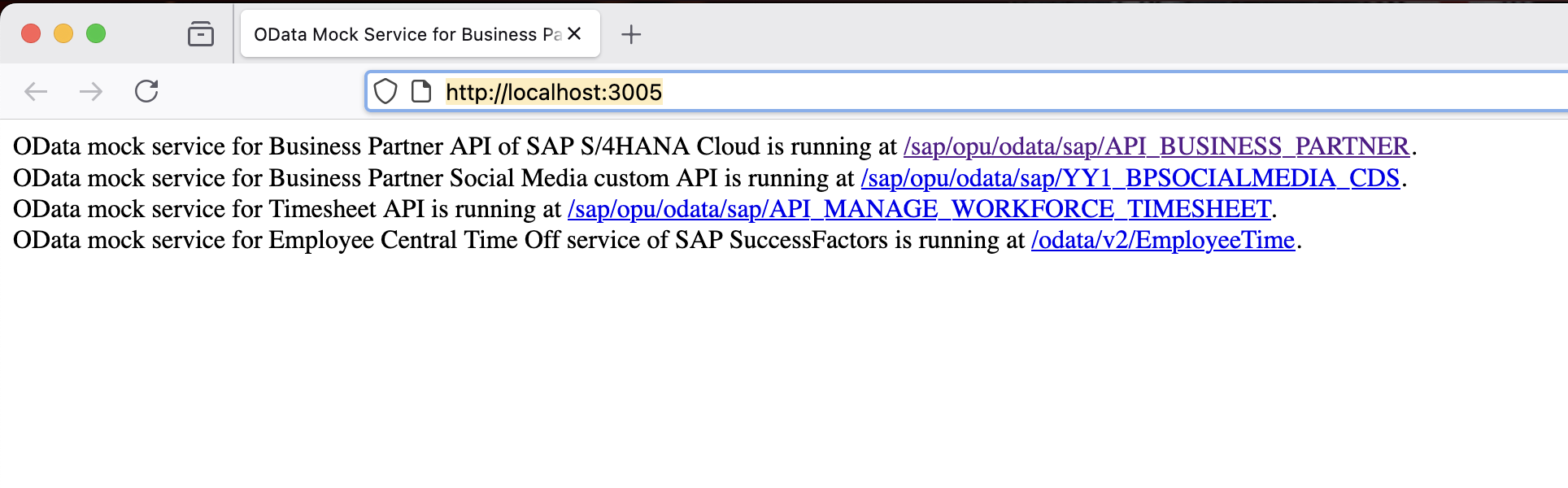Click the site information page icon
The image size is (1568, 488).
(421, 92)
